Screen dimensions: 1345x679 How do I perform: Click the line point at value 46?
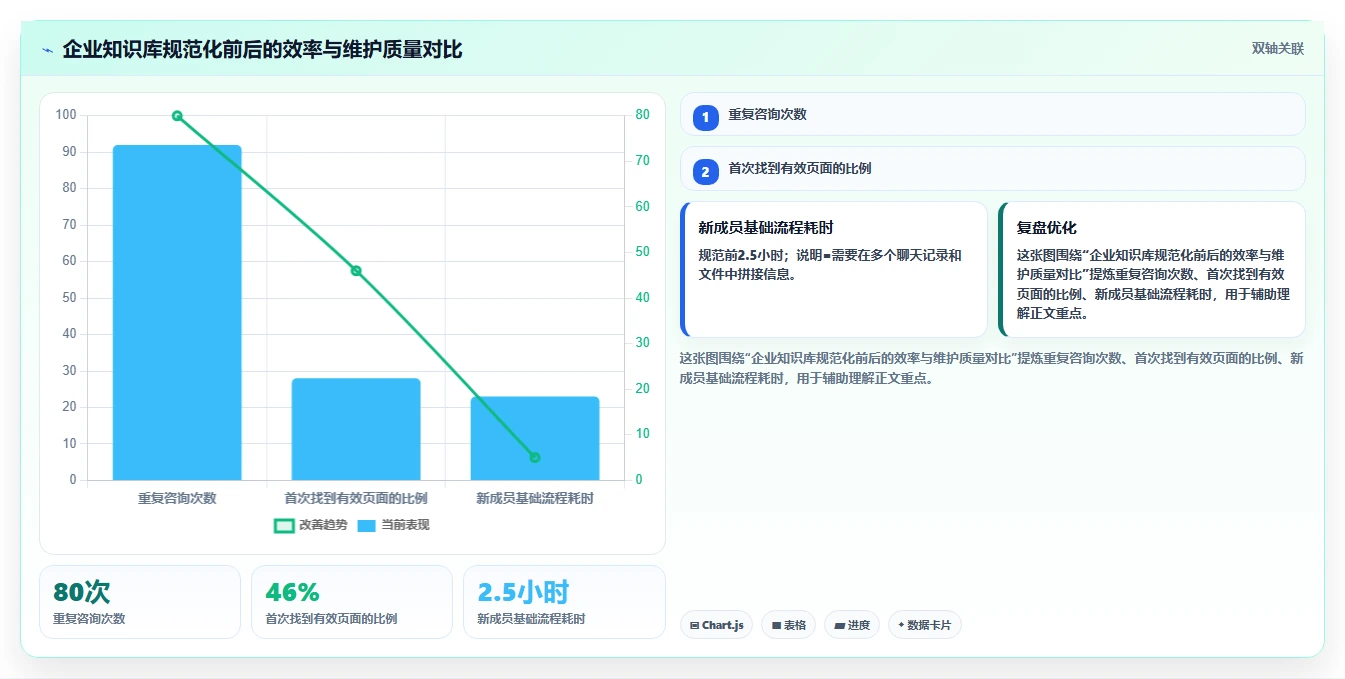point(356,271)
